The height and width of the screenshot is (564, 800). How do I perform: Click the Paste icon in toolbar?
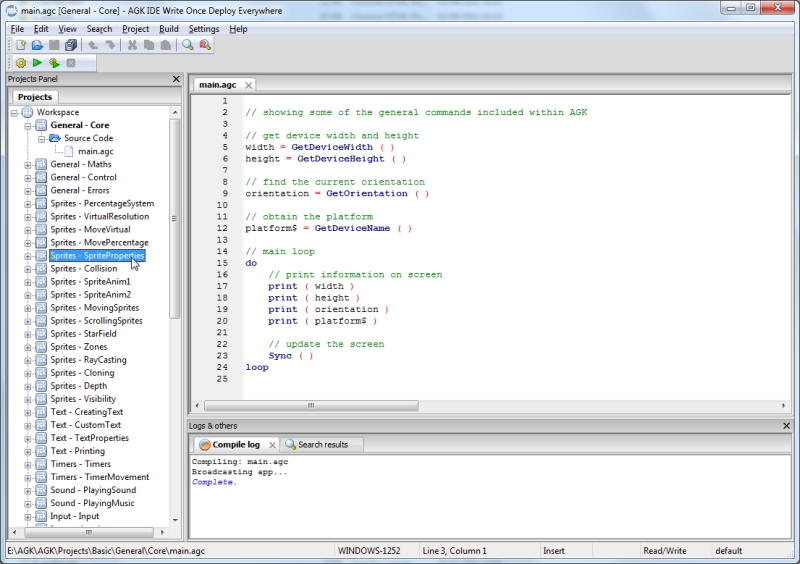(166, 45)
